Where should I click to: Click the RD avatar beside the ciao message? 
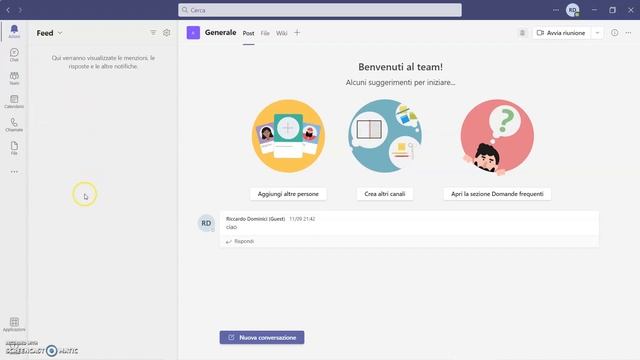[206, 223]
